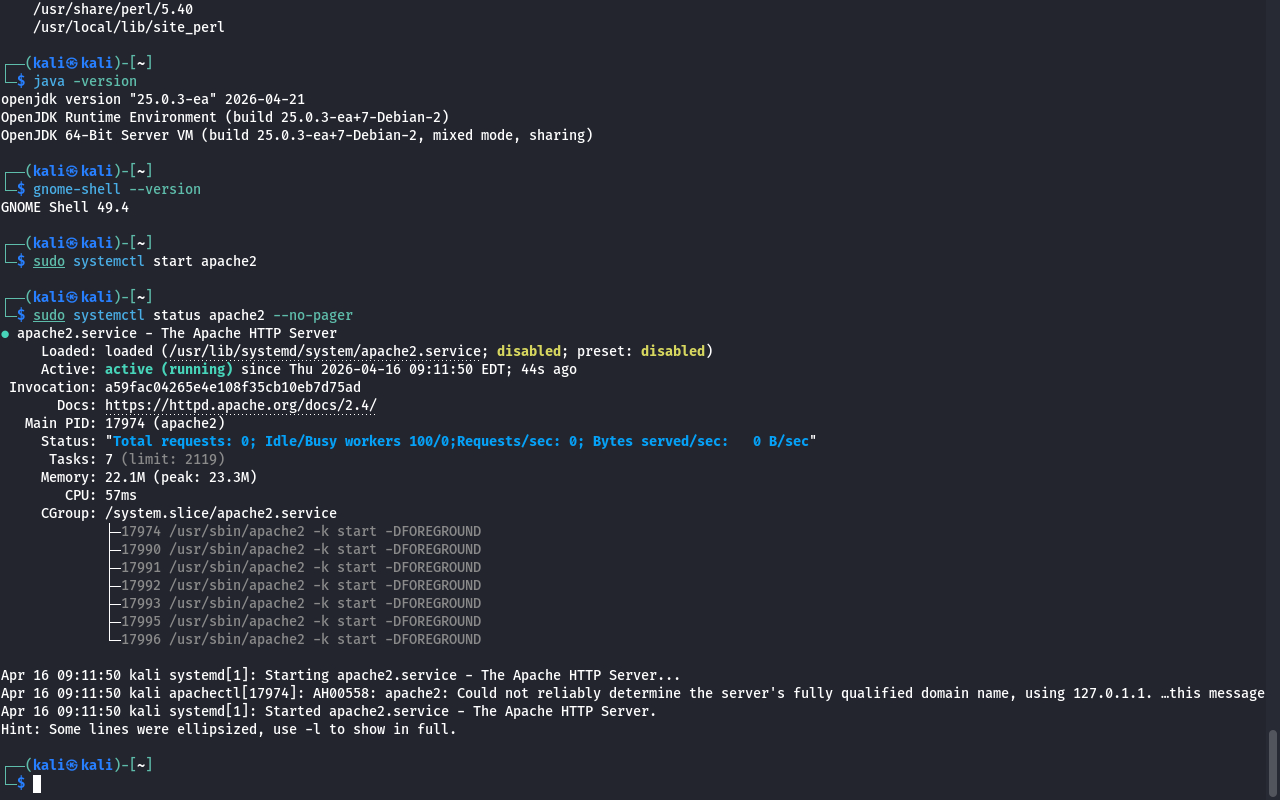This screenshot has width=1280, height=800.
Task: Click the "GNOME Shell 49.4" output line
Action: (x=65, y=207)
